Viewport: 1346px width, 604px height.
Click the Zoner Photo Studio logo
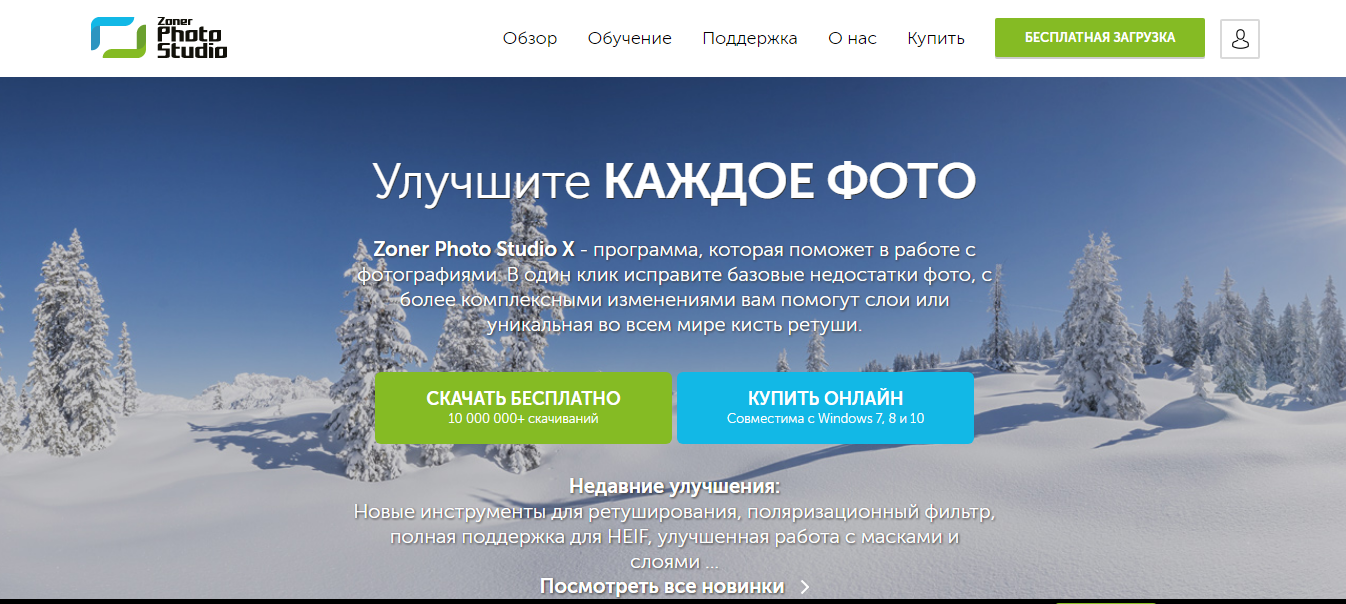pos(159,38)
